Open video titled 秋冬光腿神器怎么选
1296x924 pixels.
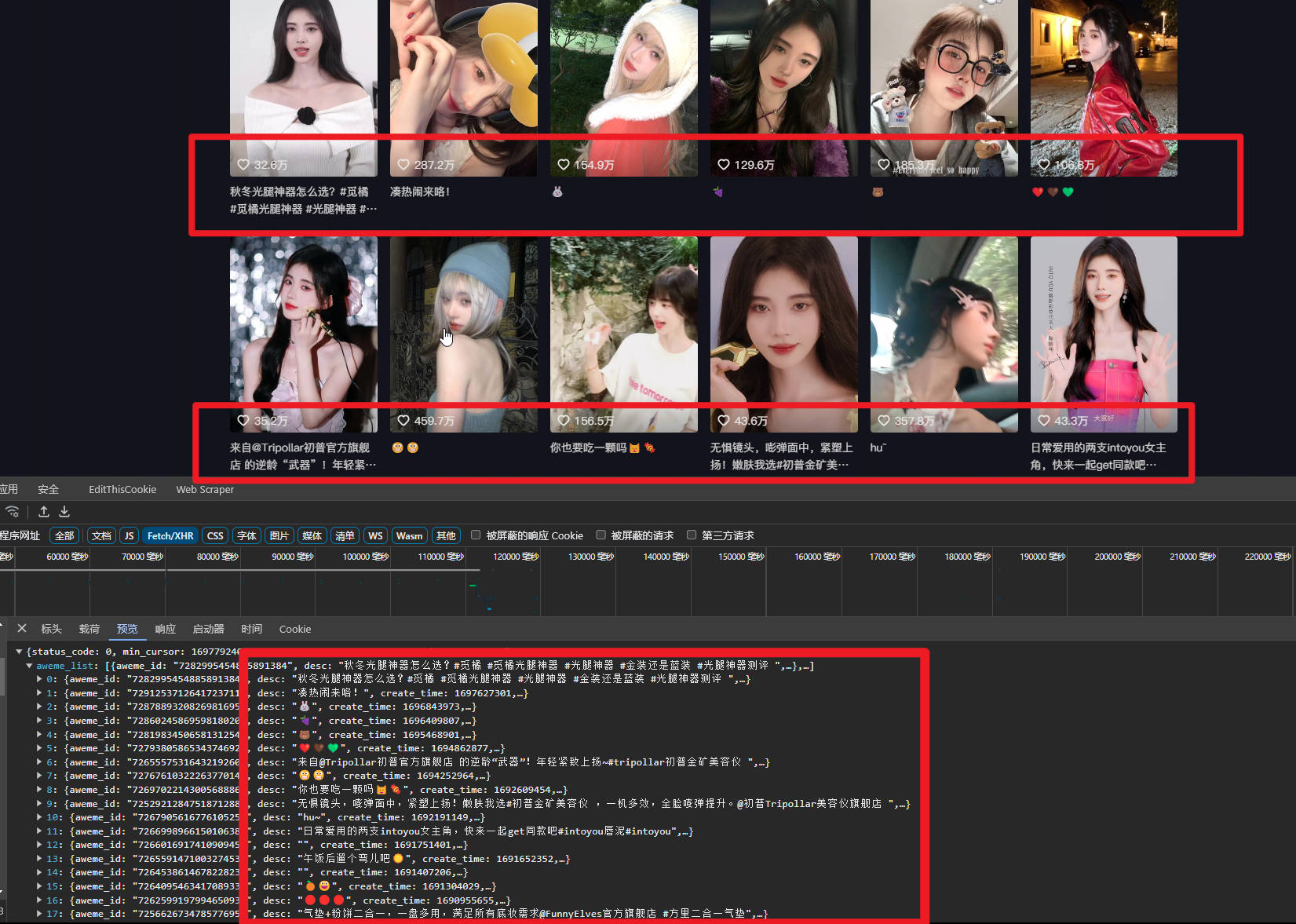tap(303, 200)
